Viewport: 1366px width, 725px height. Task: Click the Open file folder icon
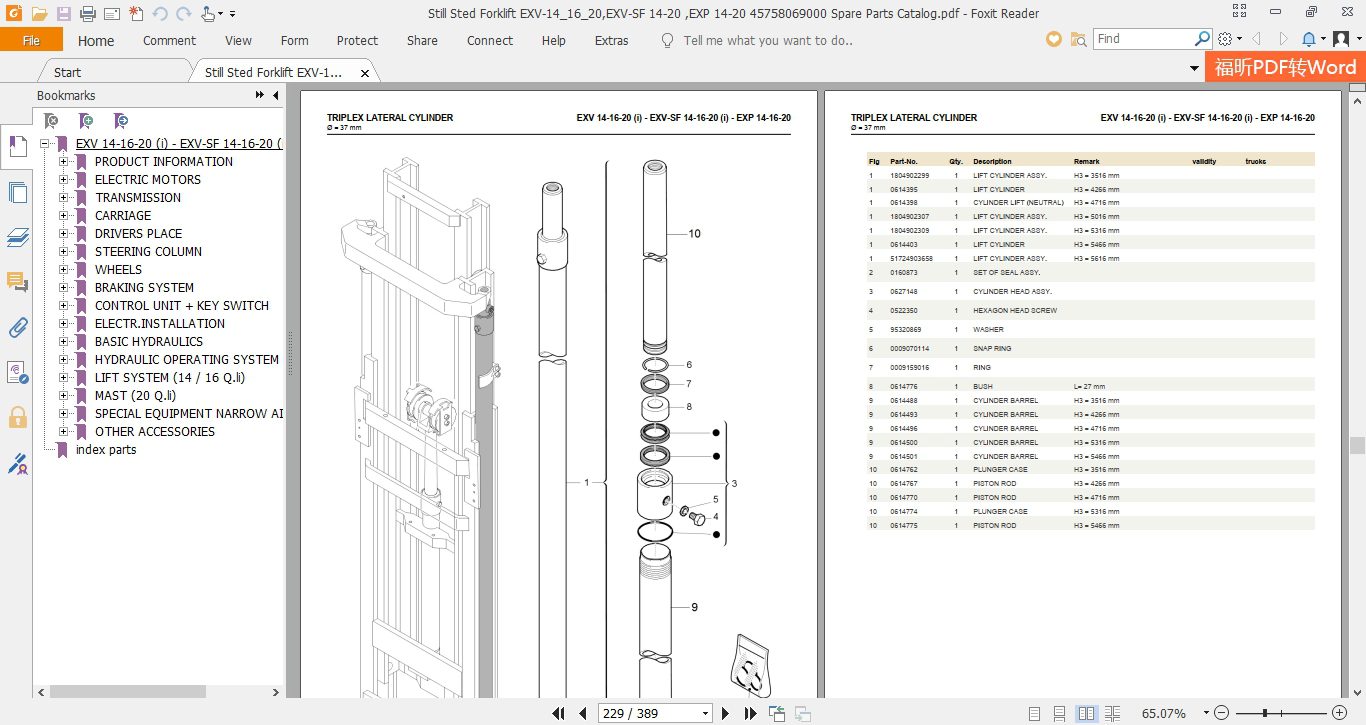tap(39, 14)
